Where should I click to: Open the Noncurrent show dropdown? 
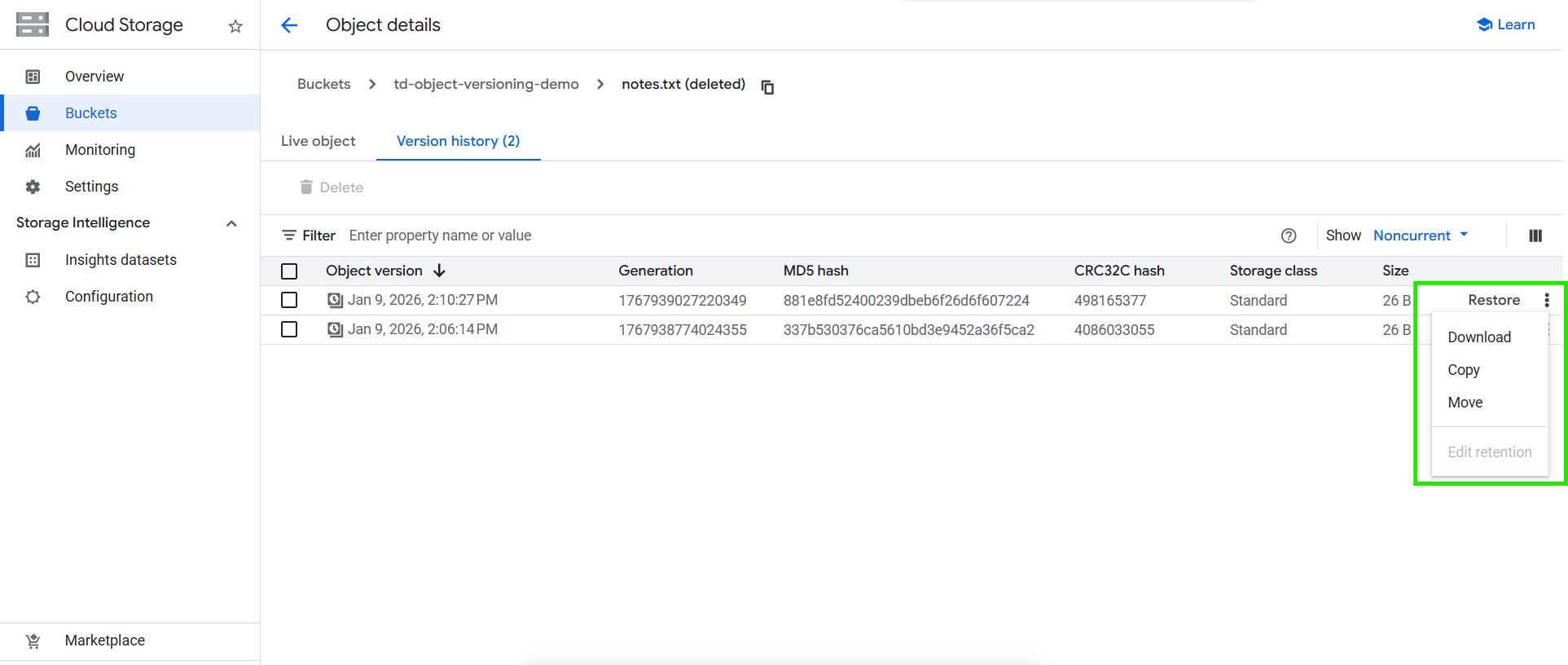pos(1421,236)
